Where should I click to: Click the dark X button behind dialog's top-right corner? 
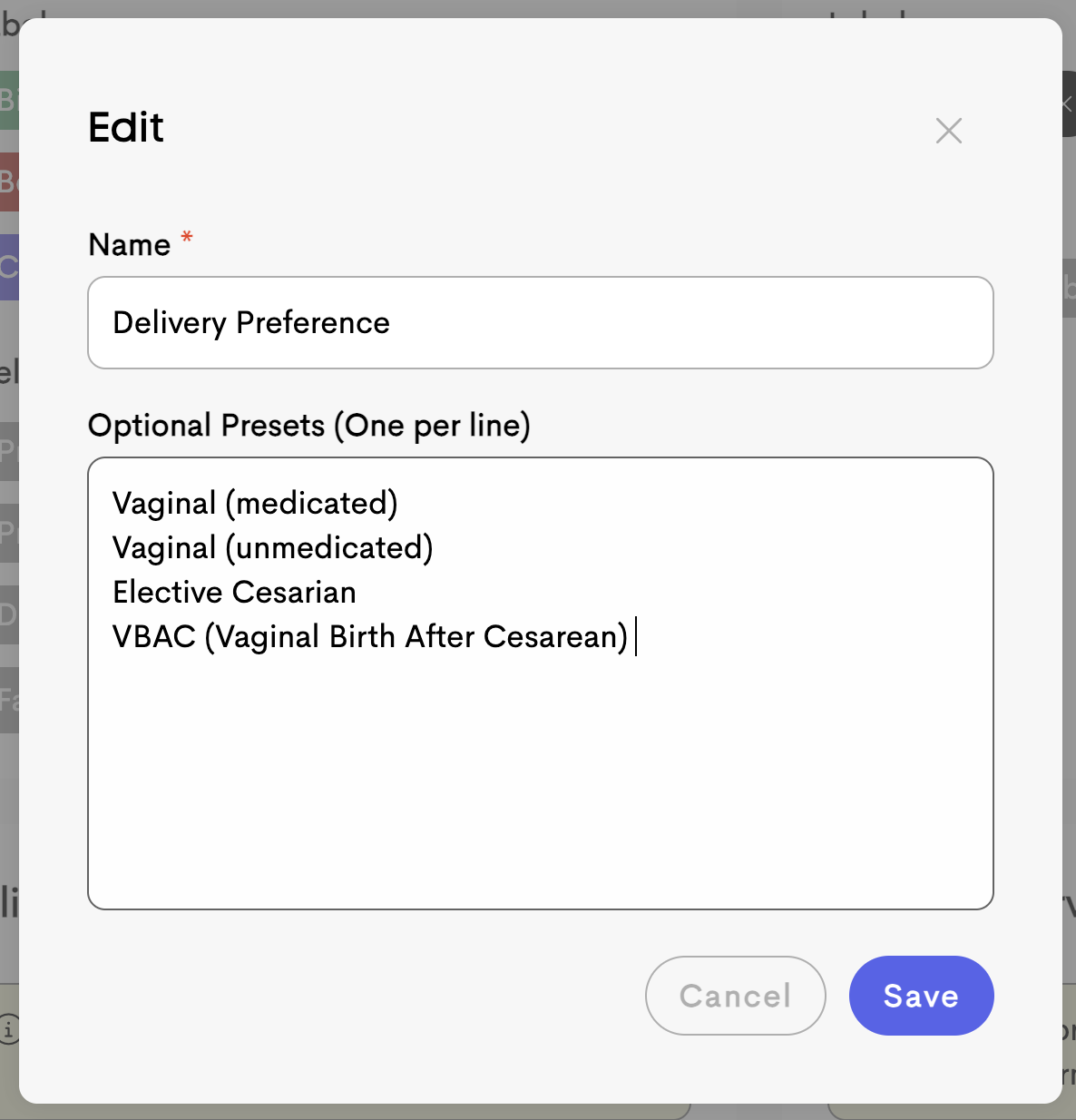click(1068, 104)
